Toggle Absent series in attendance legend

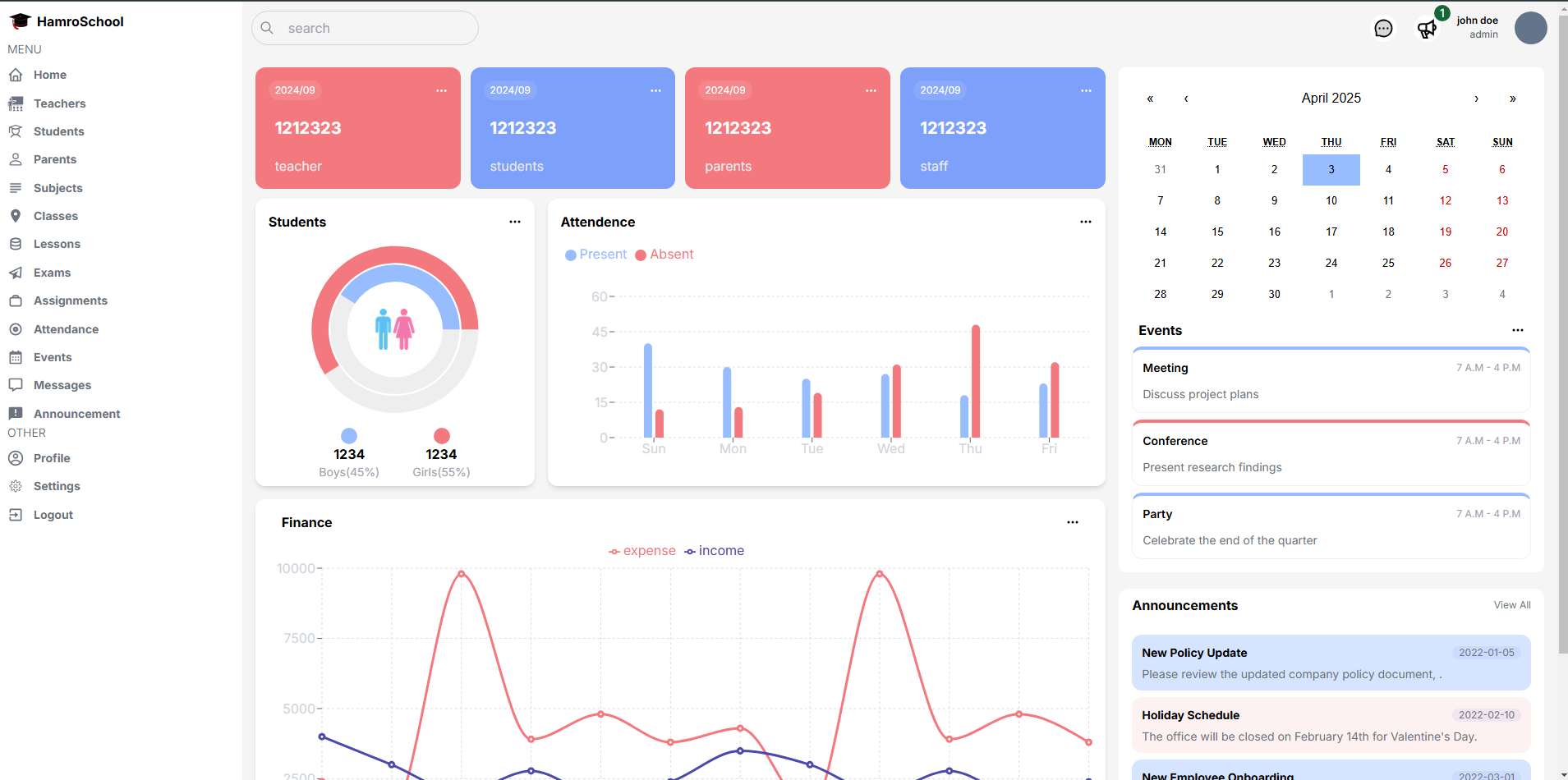(664, 255)
